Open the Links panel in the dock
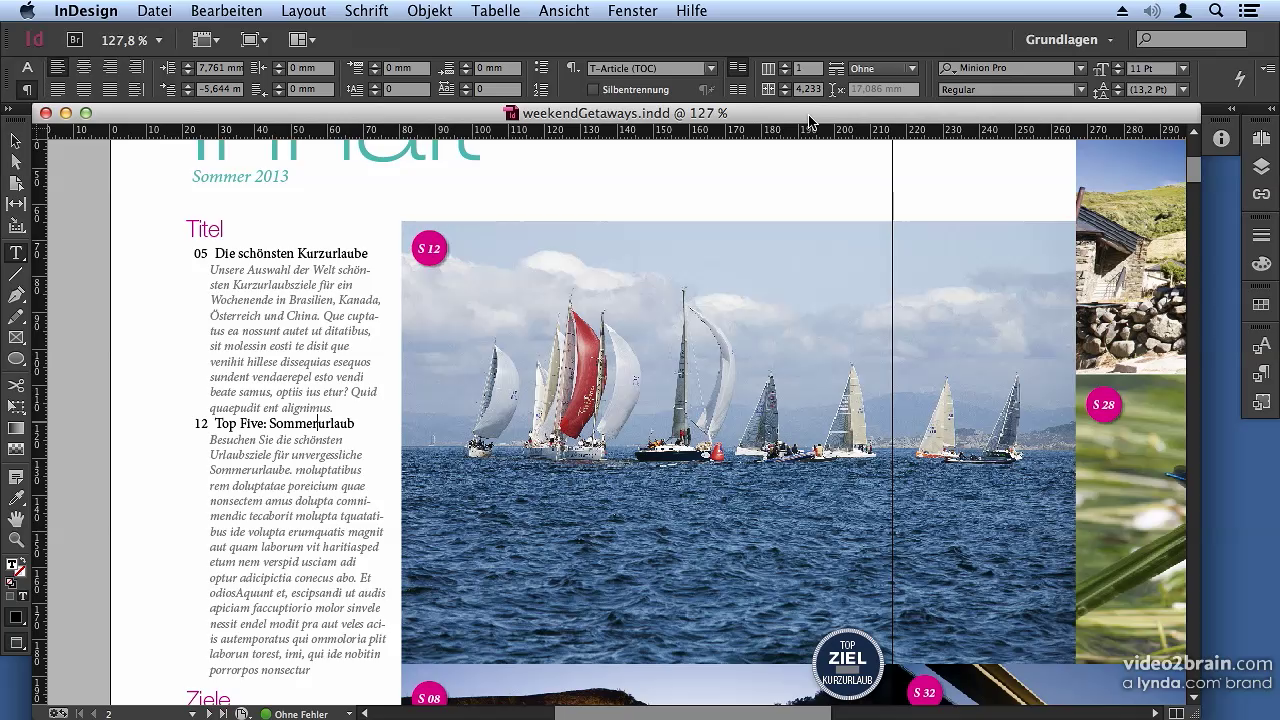The height and width of the screenshot is (720, 1280). 1261,194
